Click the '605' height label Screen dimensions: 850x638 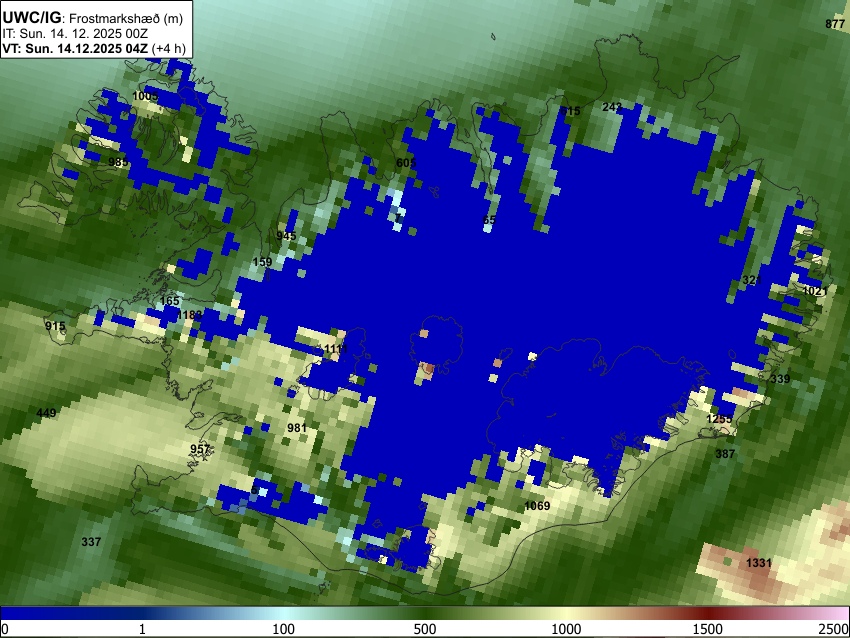point(406,163)
